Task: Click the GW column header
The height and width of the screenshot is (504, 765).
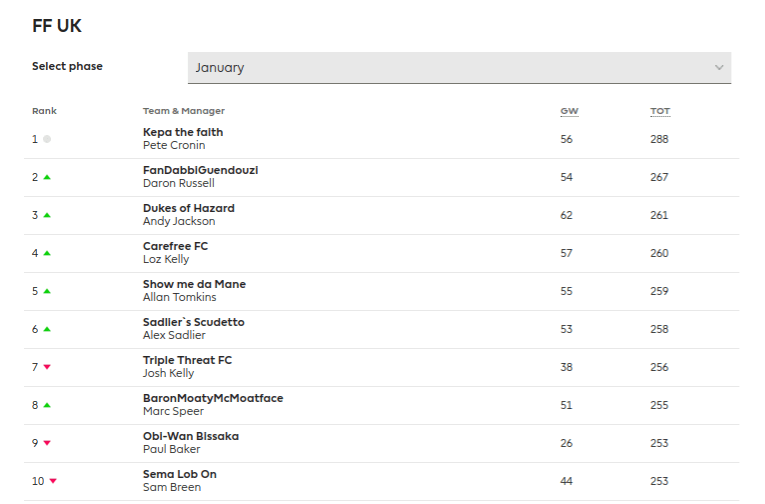Action: 567,111
